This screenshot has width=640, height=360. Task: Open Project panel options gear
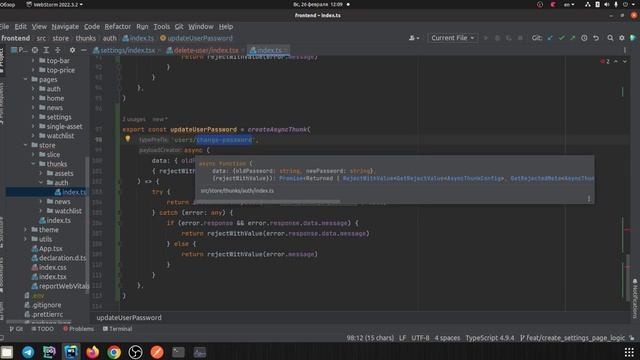pos(72,50)
